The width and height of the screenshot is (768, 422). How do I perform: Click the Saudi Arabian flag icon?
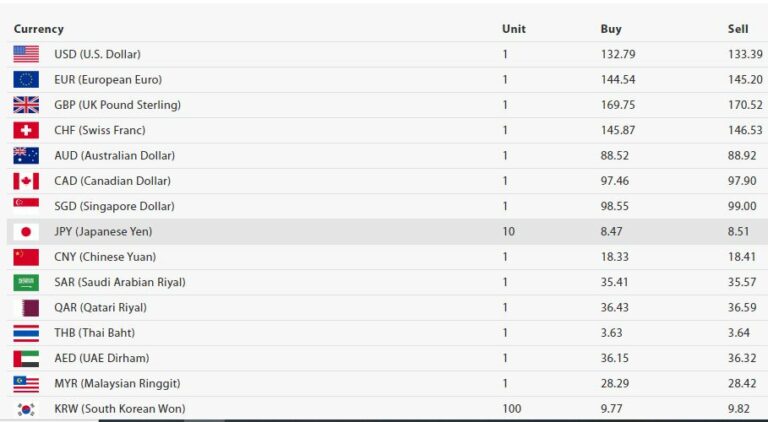click(26, 282)
